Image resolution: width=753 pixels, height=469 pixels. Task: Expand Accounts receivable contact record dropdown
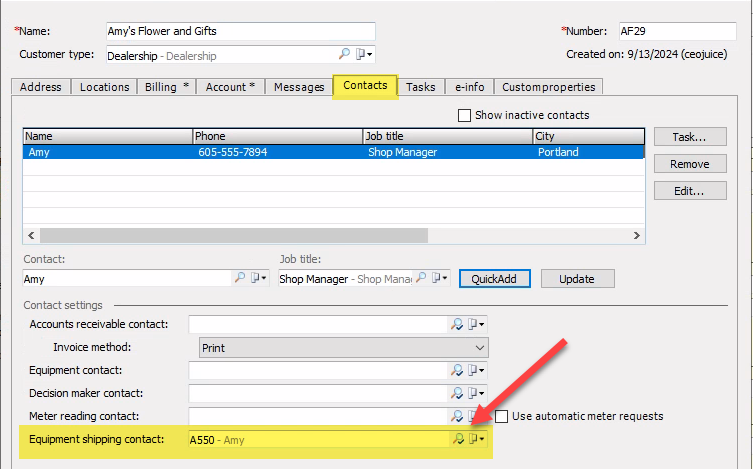[x=476, y=325]
